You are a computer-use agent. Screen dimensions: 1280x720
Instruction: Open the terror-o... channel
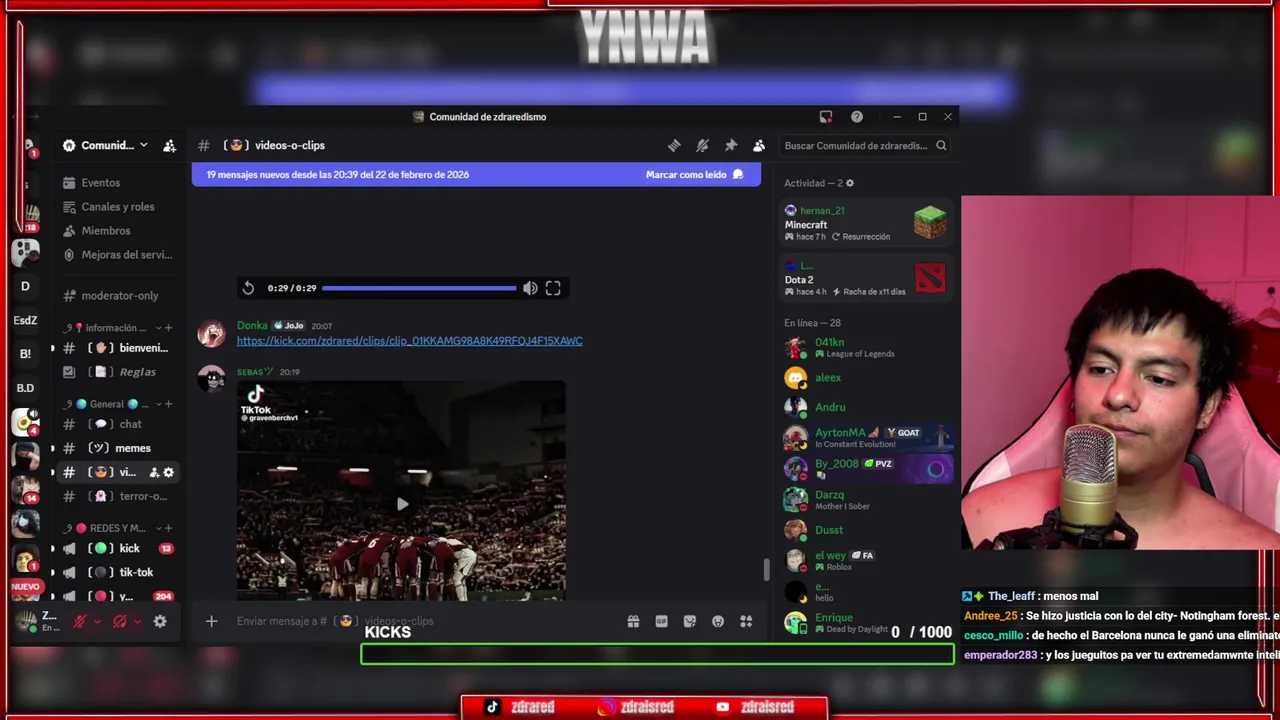point(118,496)
